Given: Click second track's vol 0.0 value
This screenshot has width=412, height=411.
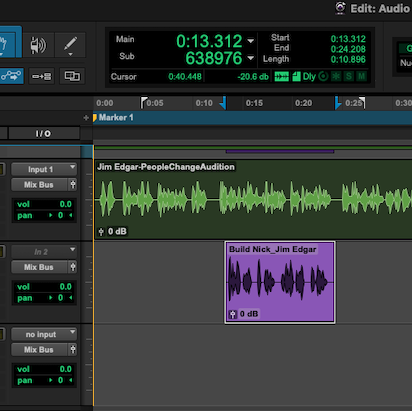Looking at the screenshot, I should tap(65, 287).
